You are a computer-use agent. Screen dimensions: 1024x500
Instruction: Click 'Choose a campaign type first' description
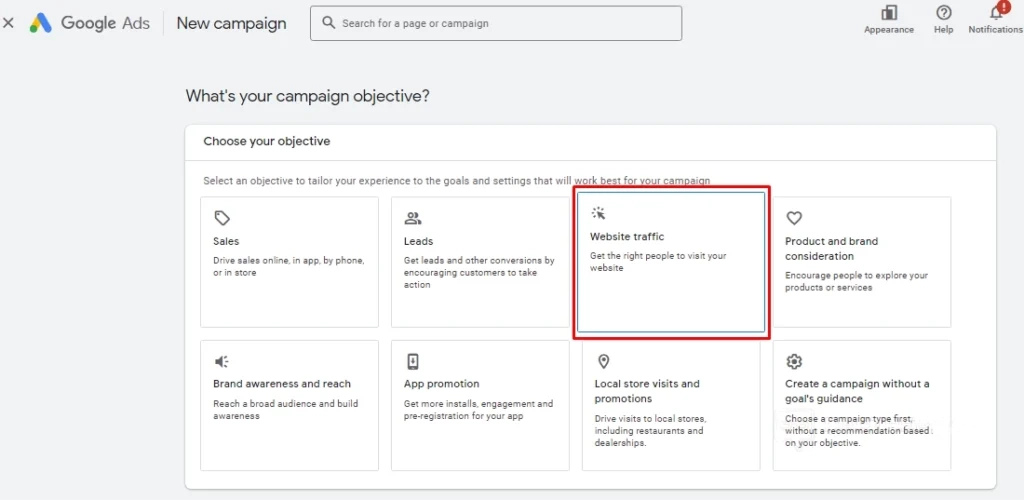856,430
